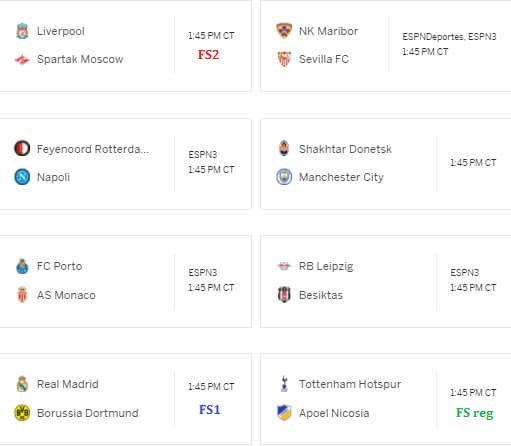Click the Spartak Moscow logo
Screen dimensions: 511x446
[22, 60]
